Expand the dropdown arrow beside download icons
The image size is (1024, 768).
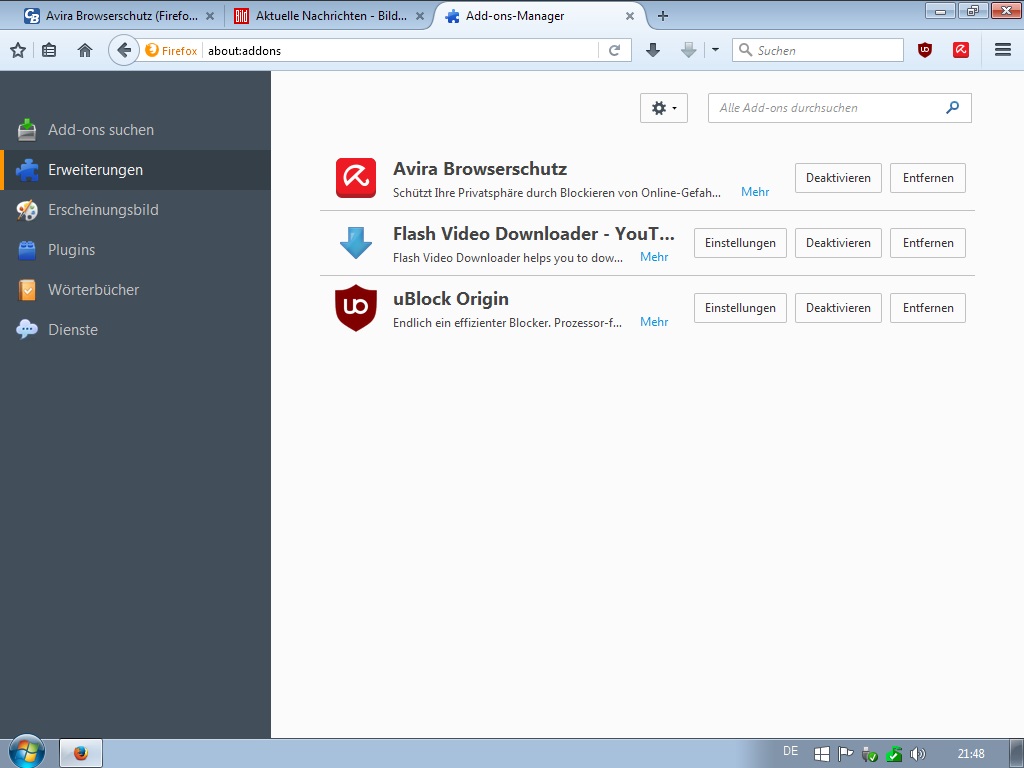click(715, 50)
